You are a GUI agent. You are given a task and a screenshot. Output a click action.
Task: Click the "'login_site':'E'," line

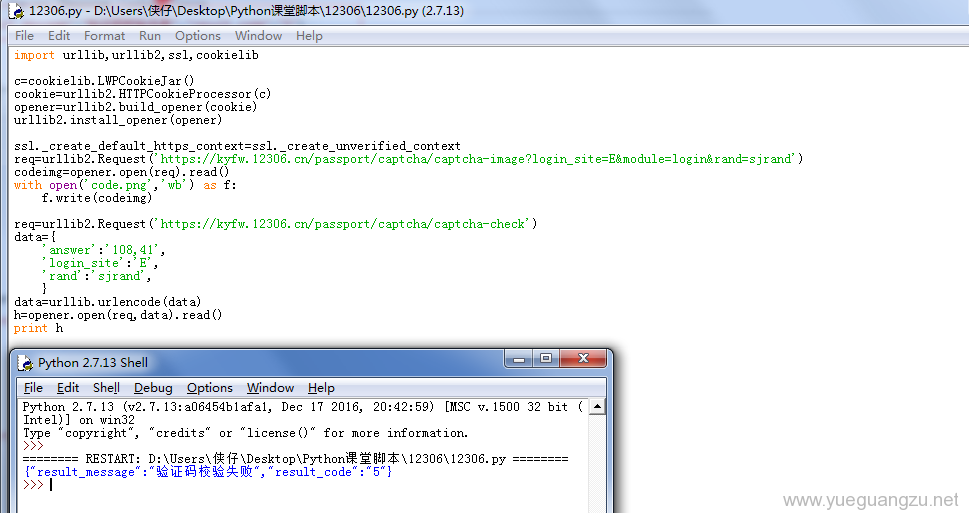pyautogui.click(x=99, y=263)
